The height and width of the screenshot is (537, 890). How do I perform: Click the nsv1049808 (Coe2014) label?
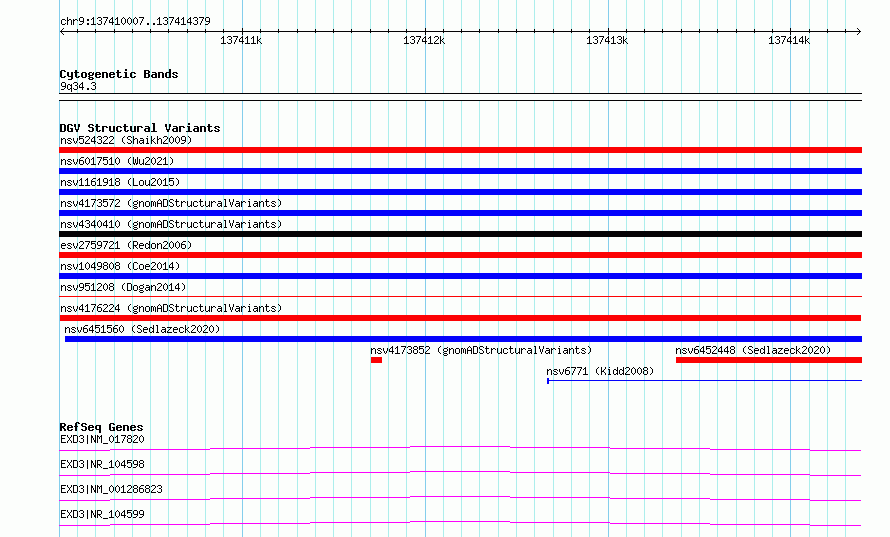pos(120,266)
